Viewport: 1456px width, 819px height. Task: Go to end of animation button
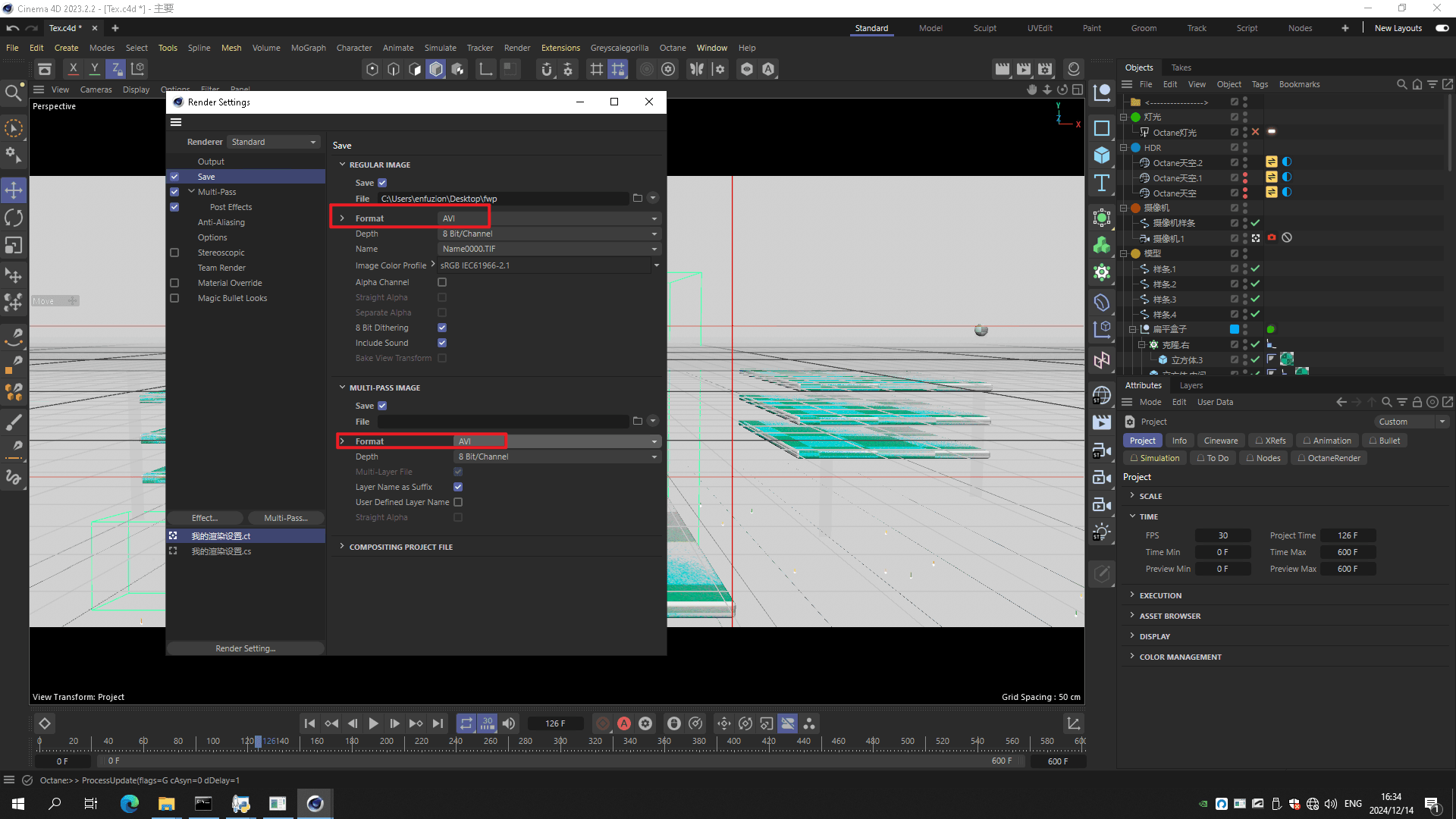click(438, 723)
